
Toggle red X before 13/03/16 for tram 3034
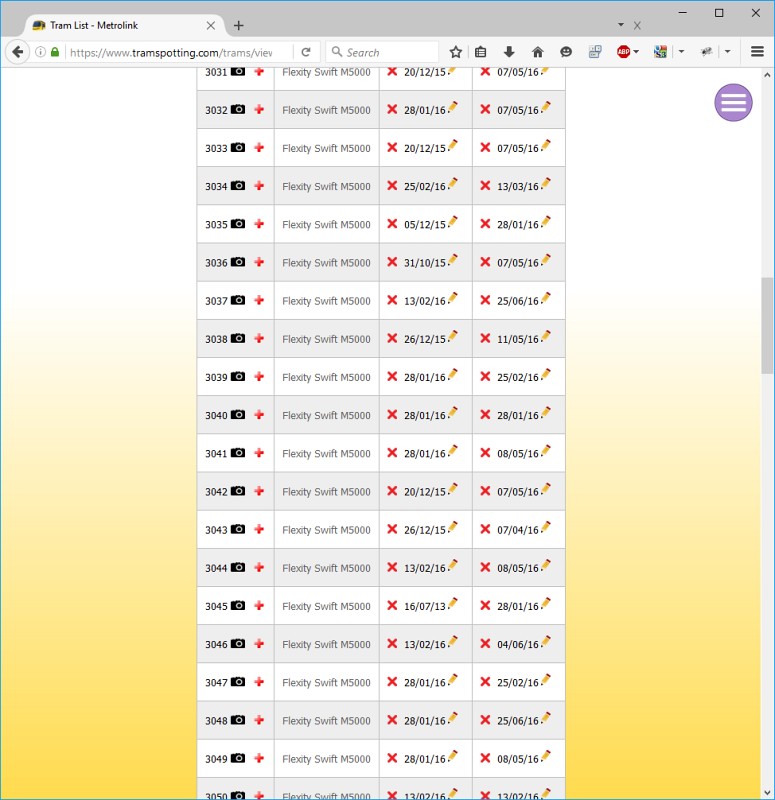coord(485,185)
